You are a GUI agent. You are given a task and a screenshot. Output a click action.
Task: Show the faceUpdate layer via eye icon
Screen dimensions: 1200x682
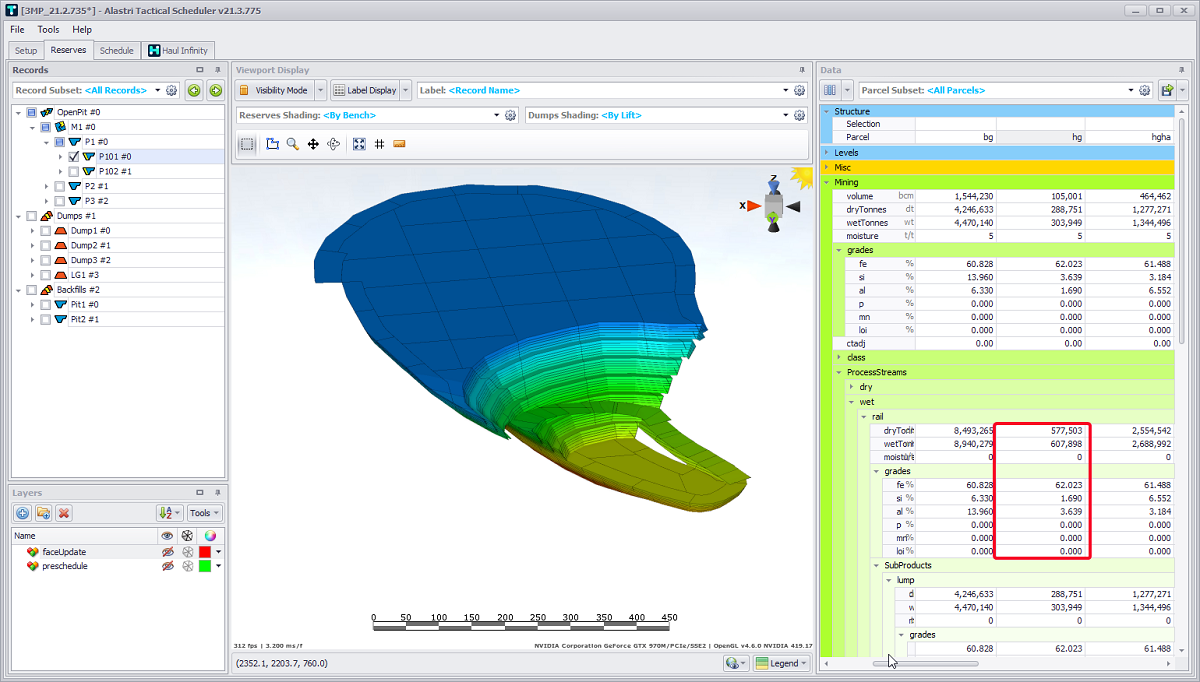[167, 552]
